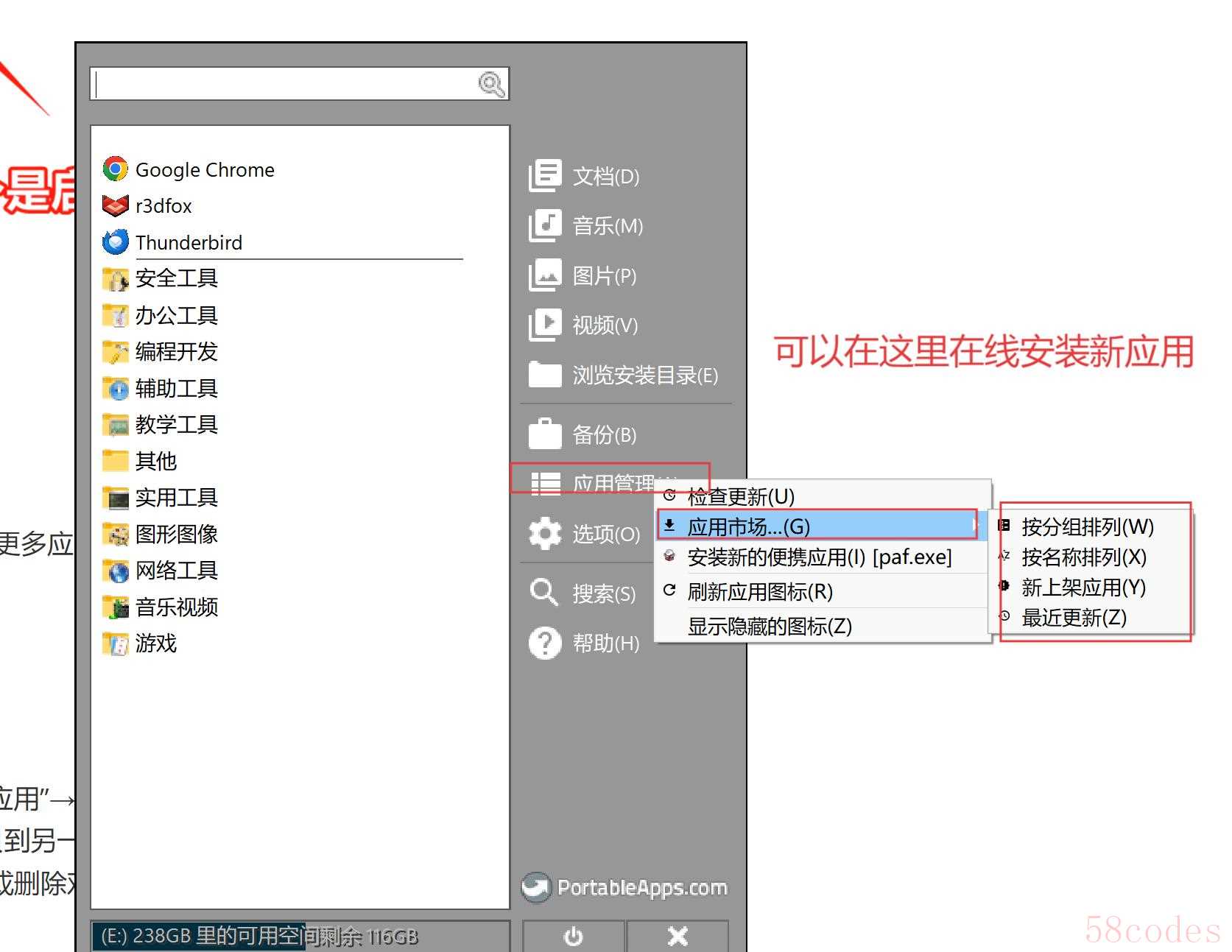Open the 办公工具 folder icon
Image resolution: width=1232 pixels, height=952 pixels.
coord(115,315)
